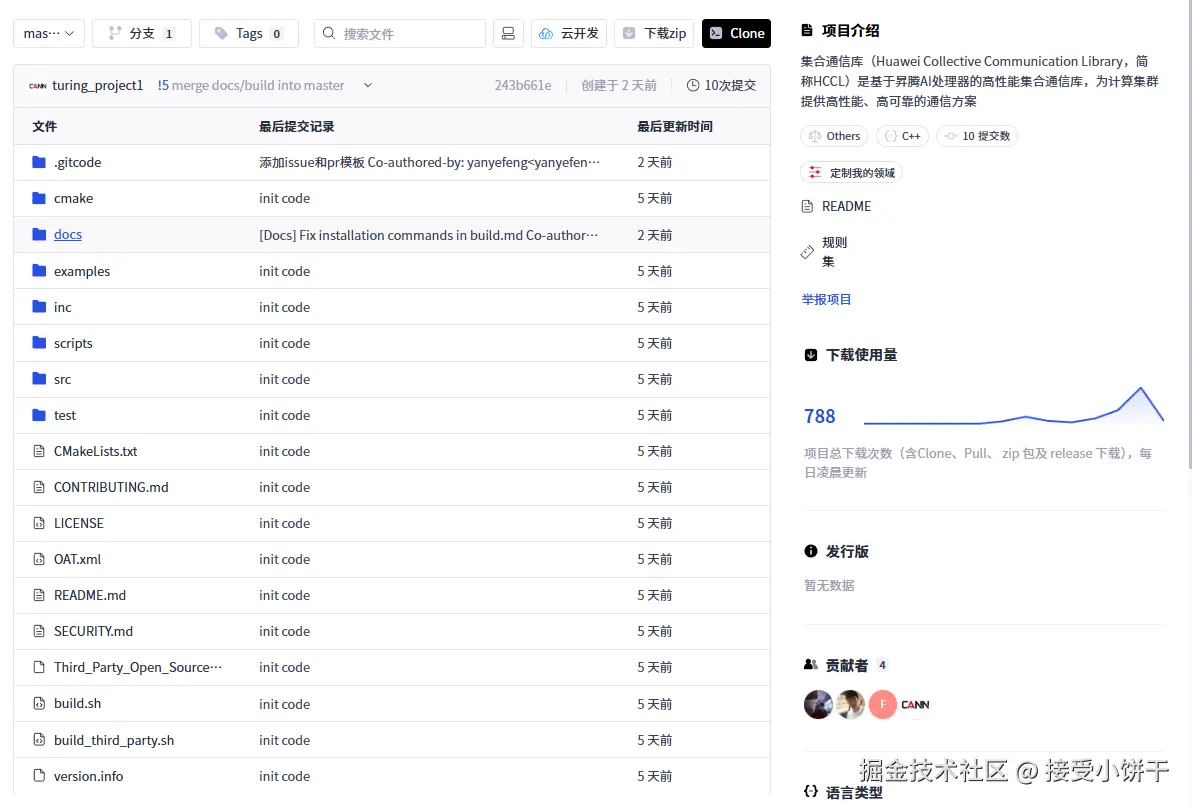
Task: Expand the latest commit message chevron
Action: coord(368,85)
